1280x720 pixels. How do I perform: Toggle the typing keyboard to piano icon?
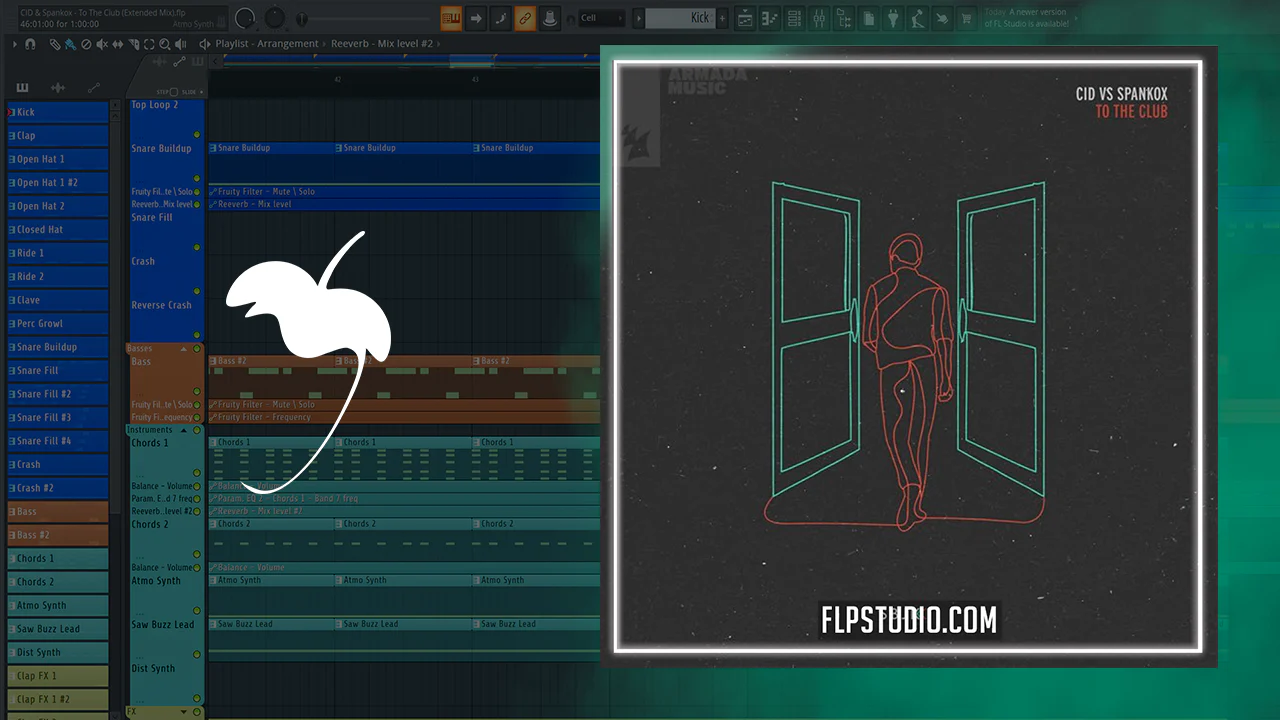[x=451, y=18]
